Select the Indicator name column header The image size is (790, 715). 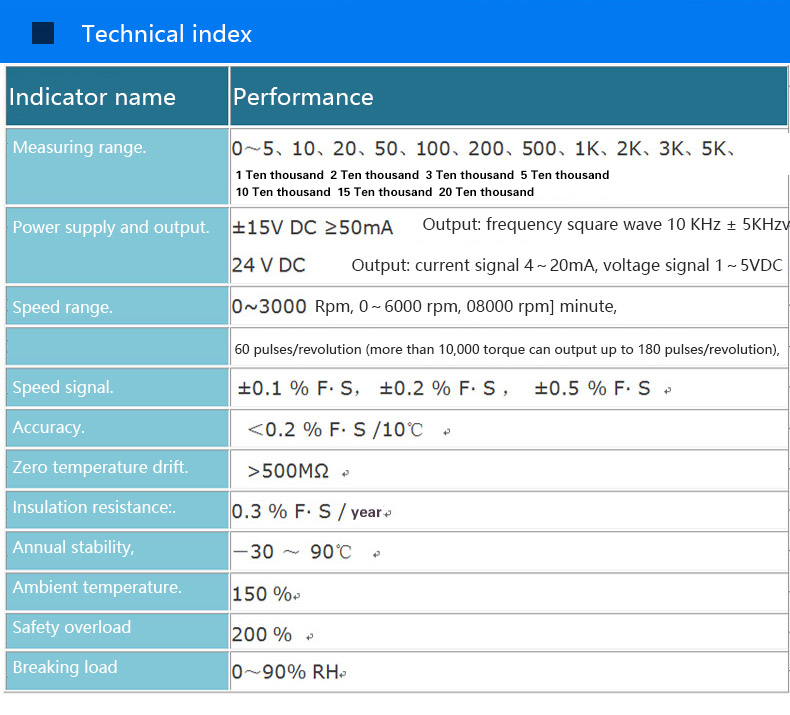92,97
